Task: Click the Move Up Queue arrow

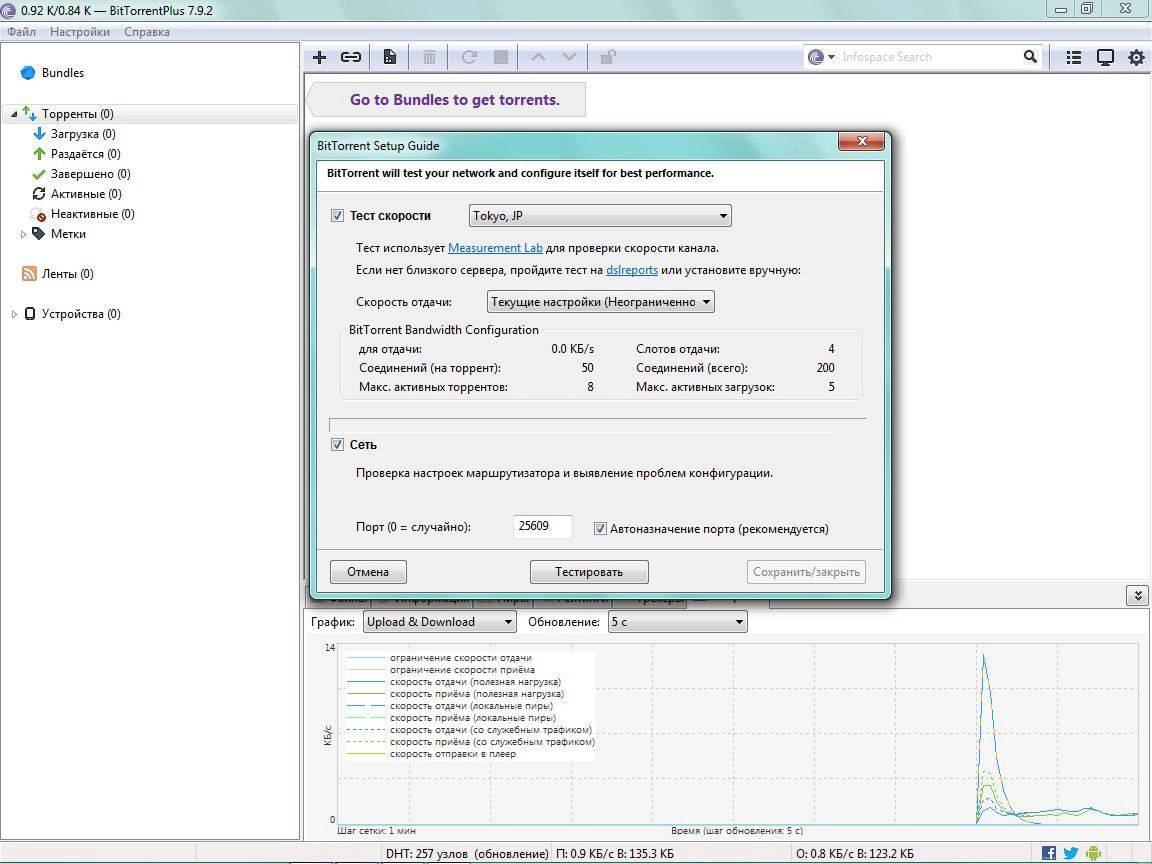Action: point(538,57)
